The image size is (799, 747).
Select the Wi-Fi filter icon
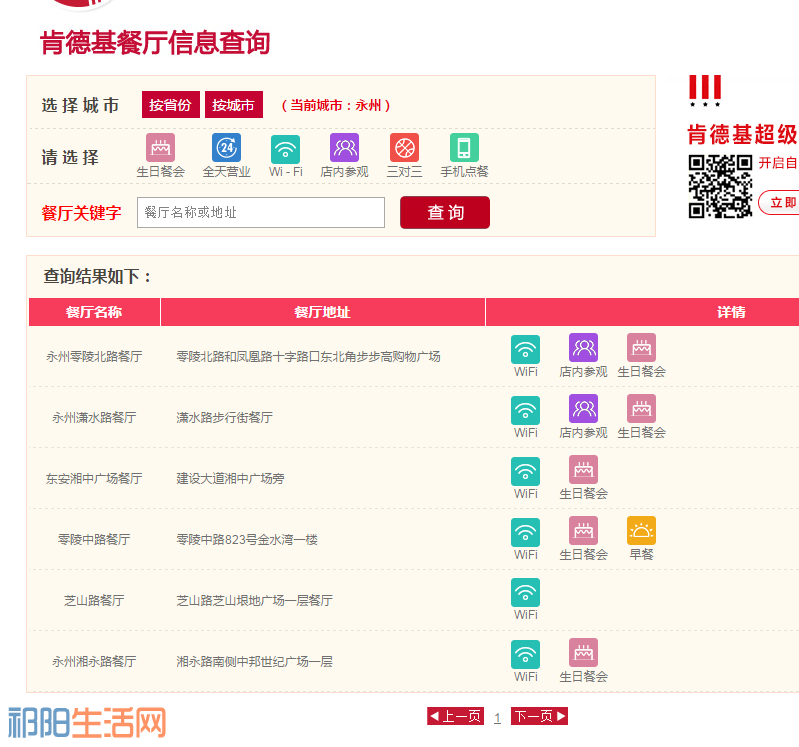[285, 149]
